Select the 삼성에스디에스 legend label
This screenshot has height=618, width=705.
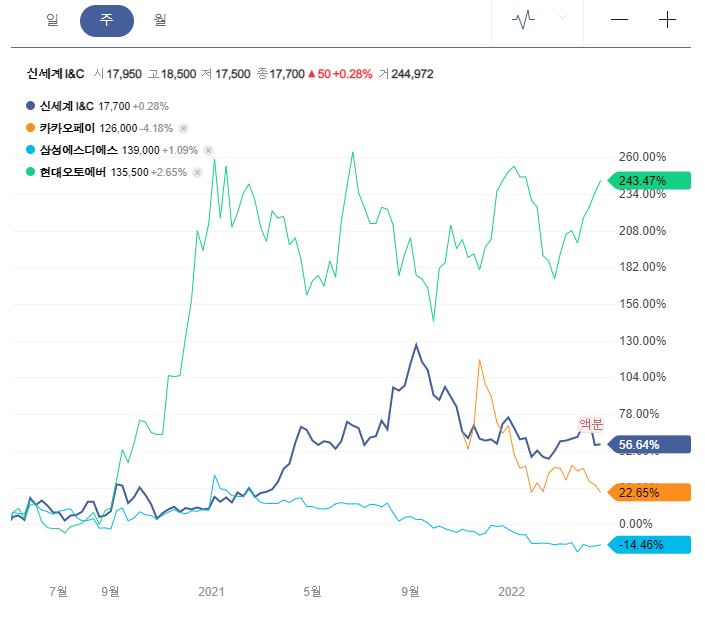click(x=79, y=150)
